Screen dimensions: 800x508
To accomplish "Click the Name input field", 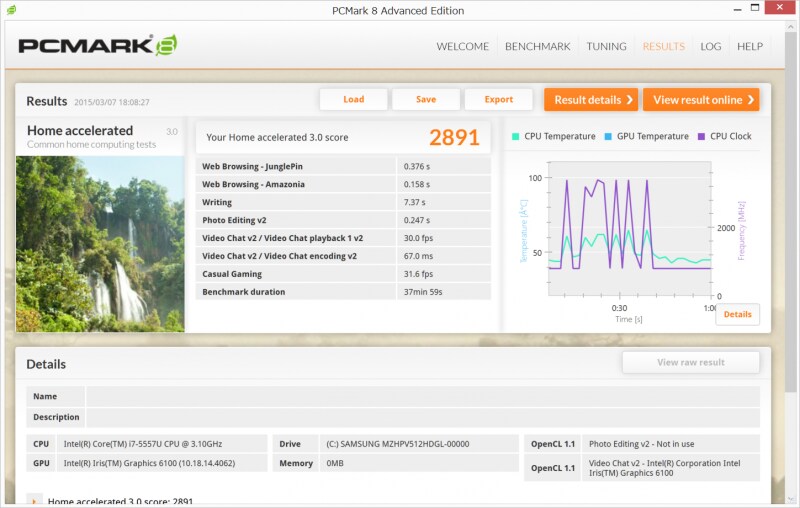I will coord(422,396).
